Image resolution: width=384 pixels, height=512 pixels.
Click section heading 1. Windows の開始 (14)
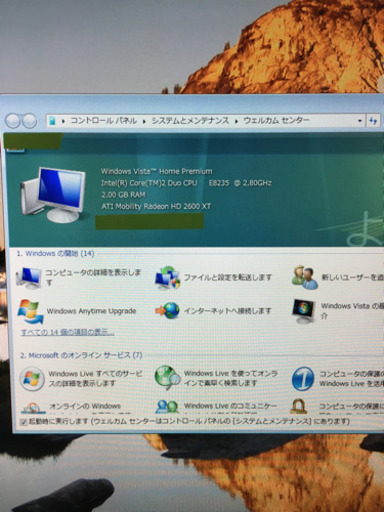[55, 254]
